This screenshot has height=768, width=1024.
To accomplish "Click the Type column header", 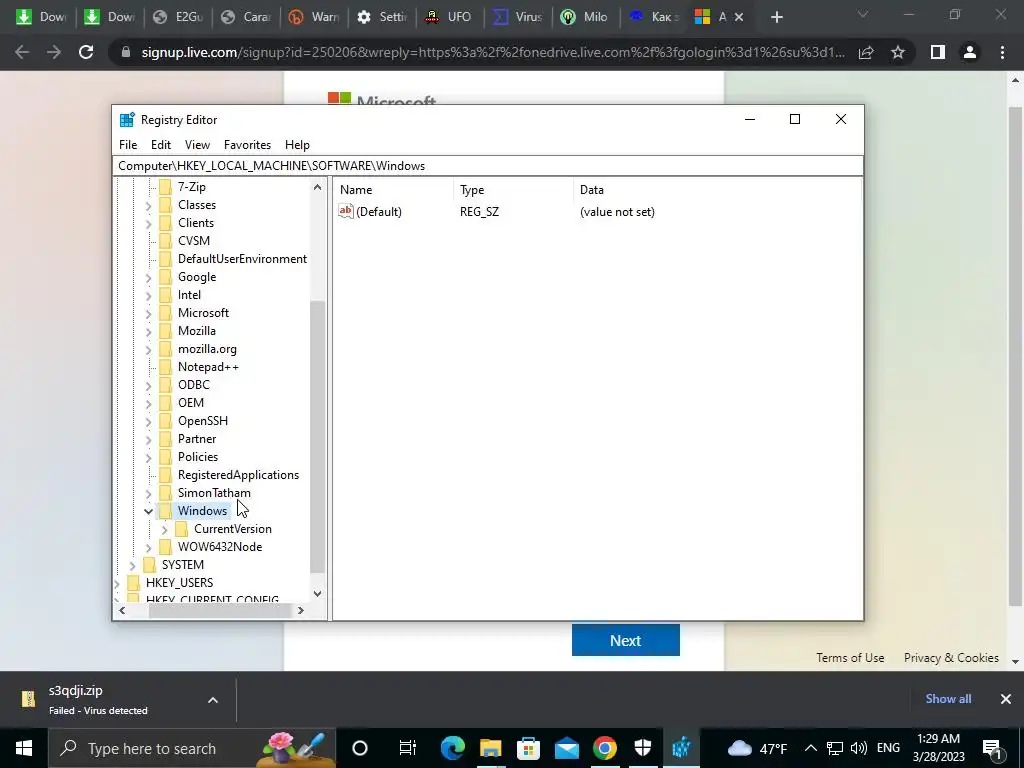I will 513,190.
